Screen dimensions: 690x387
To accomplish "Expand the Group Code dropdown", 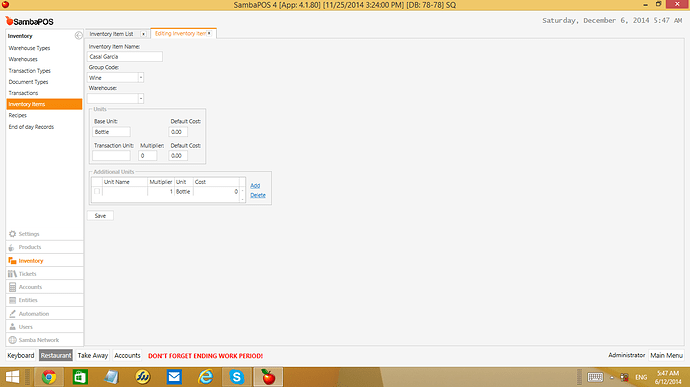I will (141, 77).
